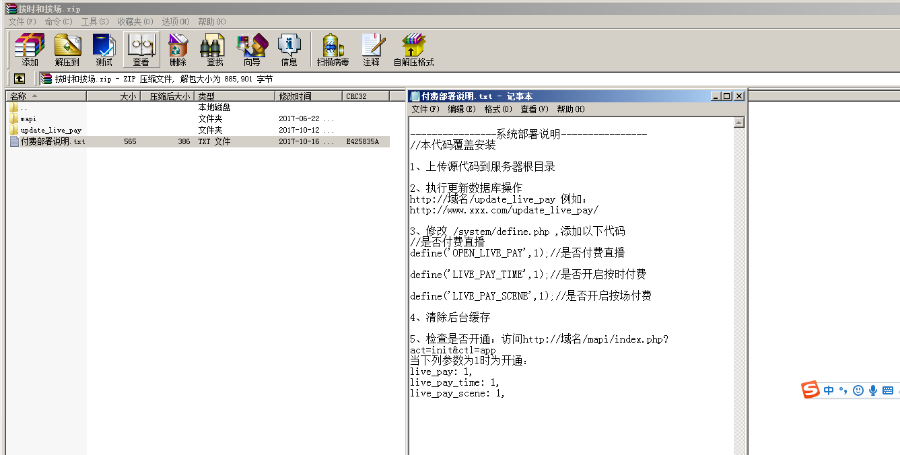Open Notepad 格式(O) menu
Image resolution: width=900 pixels, height=455 pixels.
click(498, 109)
